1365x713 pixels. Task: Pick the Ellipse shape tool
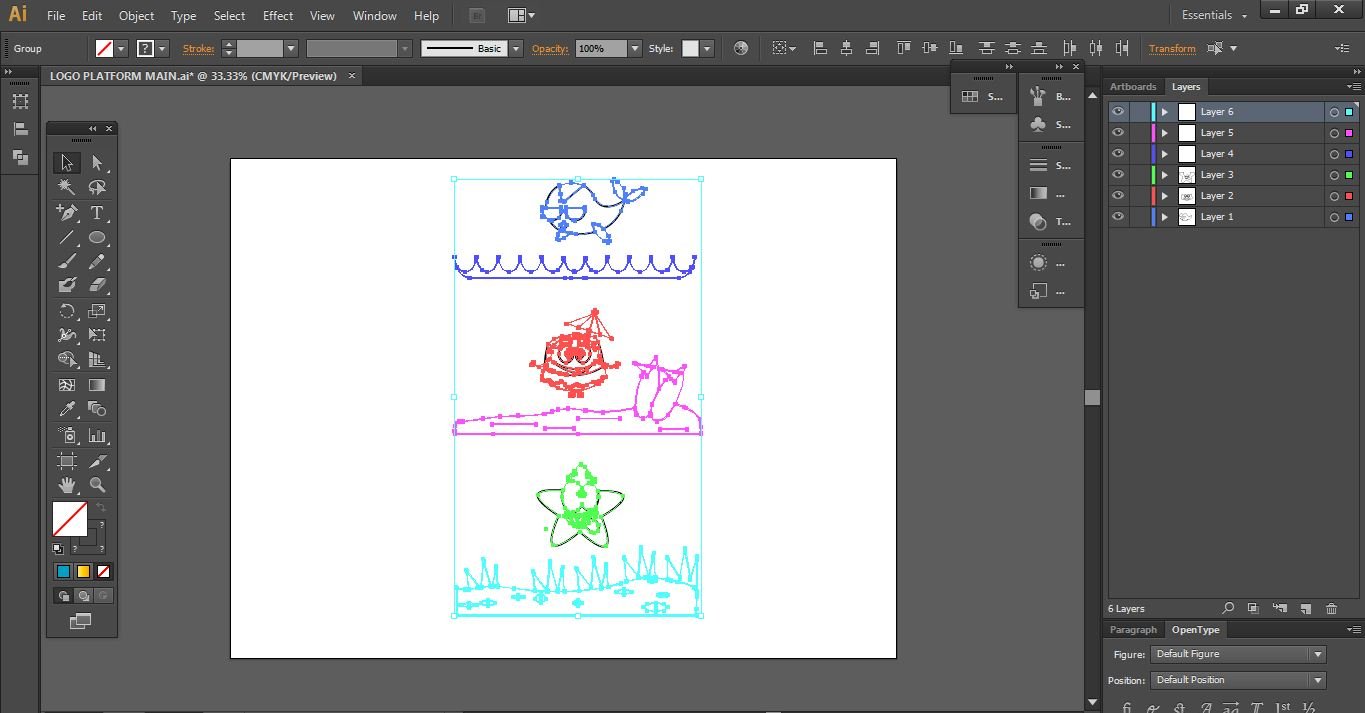click(x=97, y=237)
